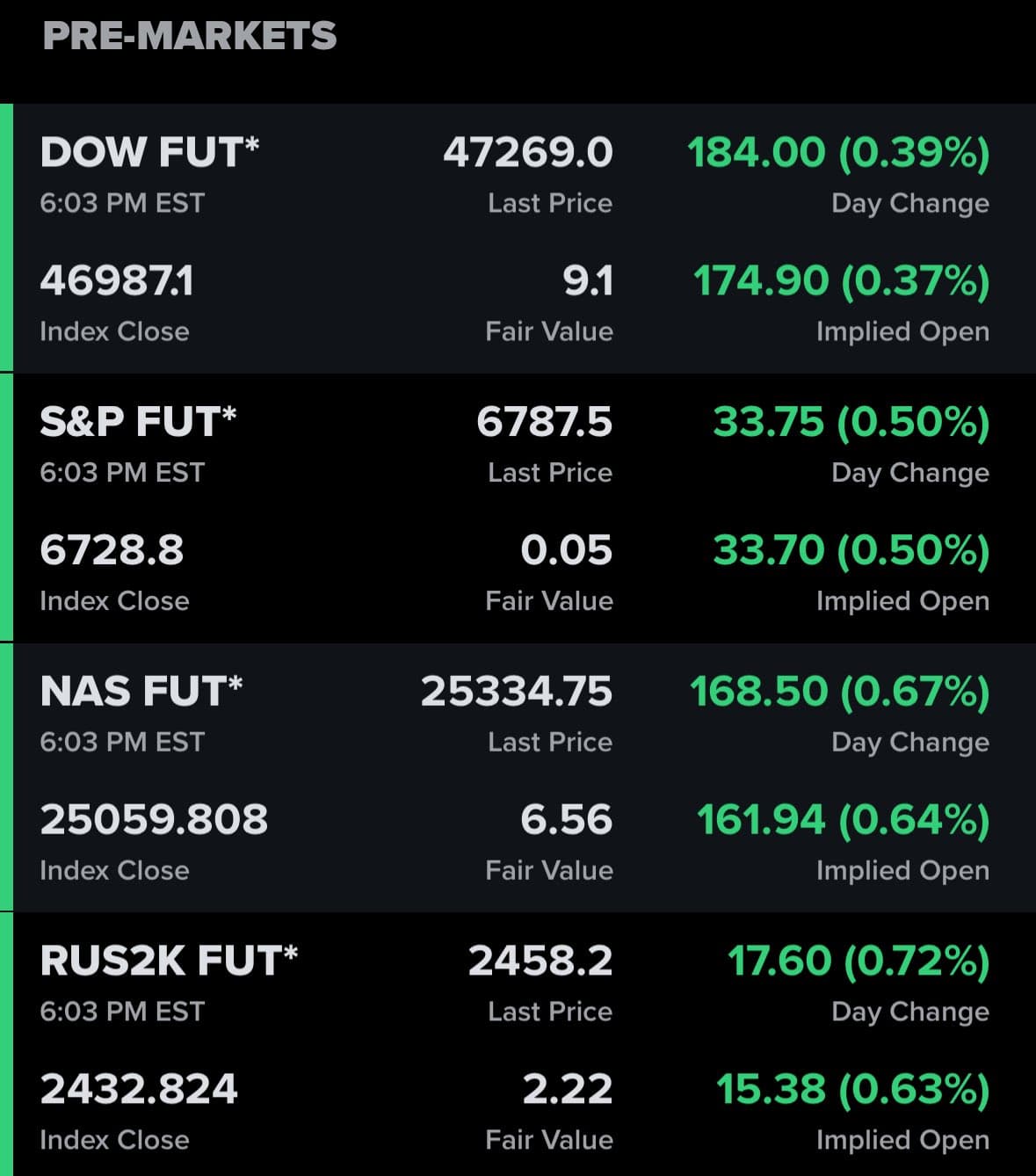This screenshot has height=1176, width=1036.
Task: Click Dow day change 184.00 (0.39%)
Action: (838, 152)
